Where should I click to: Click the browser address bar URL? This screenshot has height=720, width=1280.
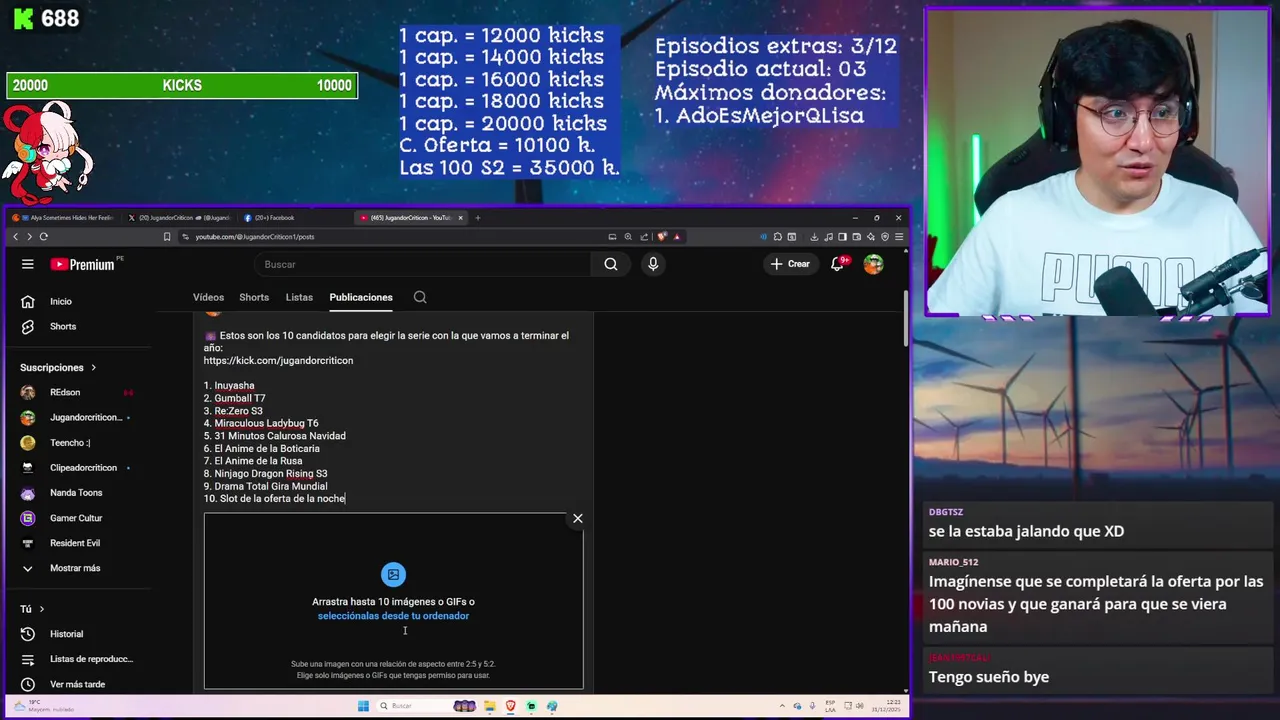click(x=255, y=237)
